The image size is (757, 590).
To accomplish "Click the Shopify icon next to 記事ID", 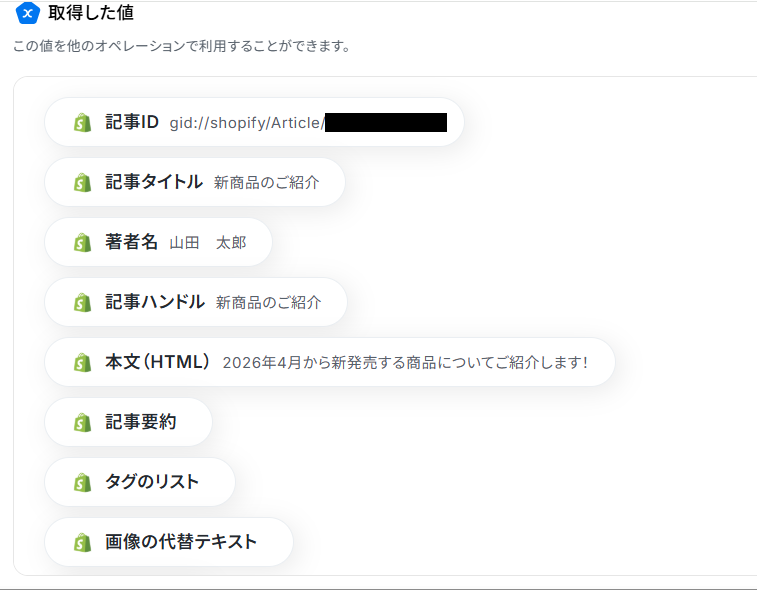I will 82,123.
